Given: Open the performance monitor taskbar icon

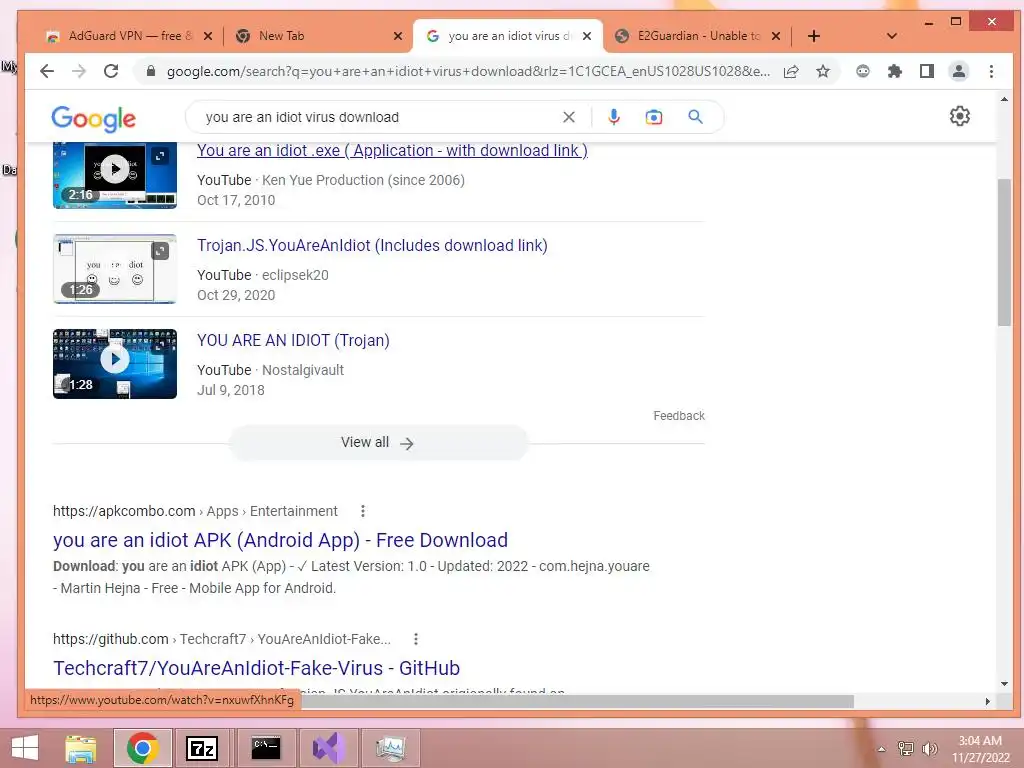Looking at the screenshot, I should 391,748.
